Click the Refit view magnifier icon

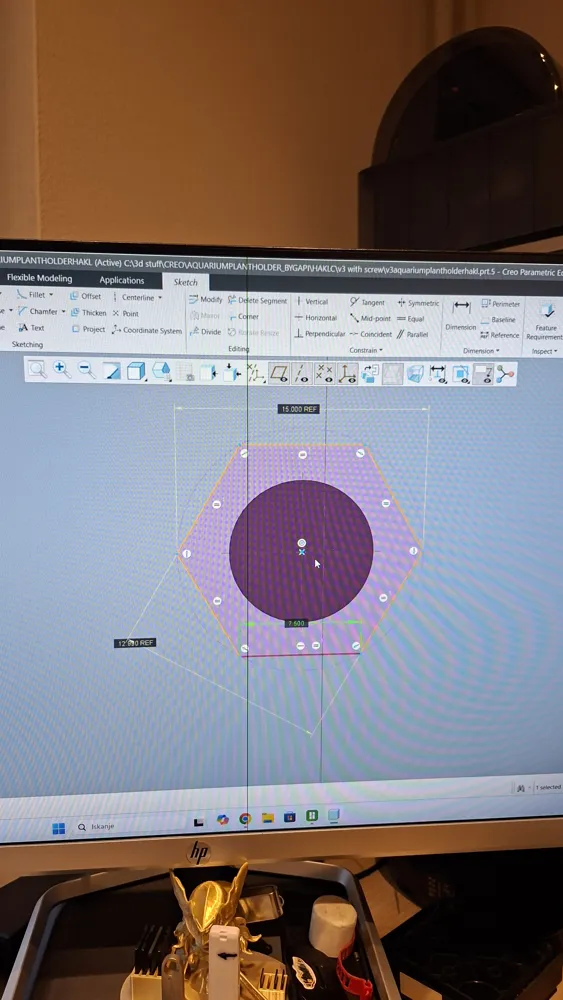click(x=37, y=369)
